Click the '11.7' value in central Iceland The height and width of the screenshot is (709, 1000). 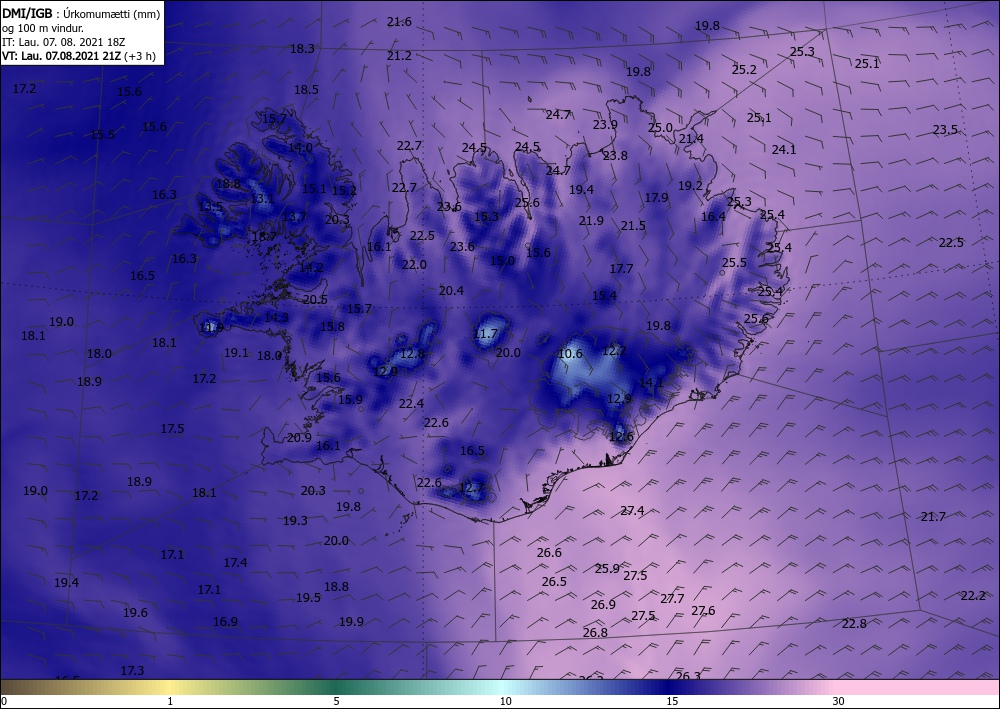tap(485, 333)
